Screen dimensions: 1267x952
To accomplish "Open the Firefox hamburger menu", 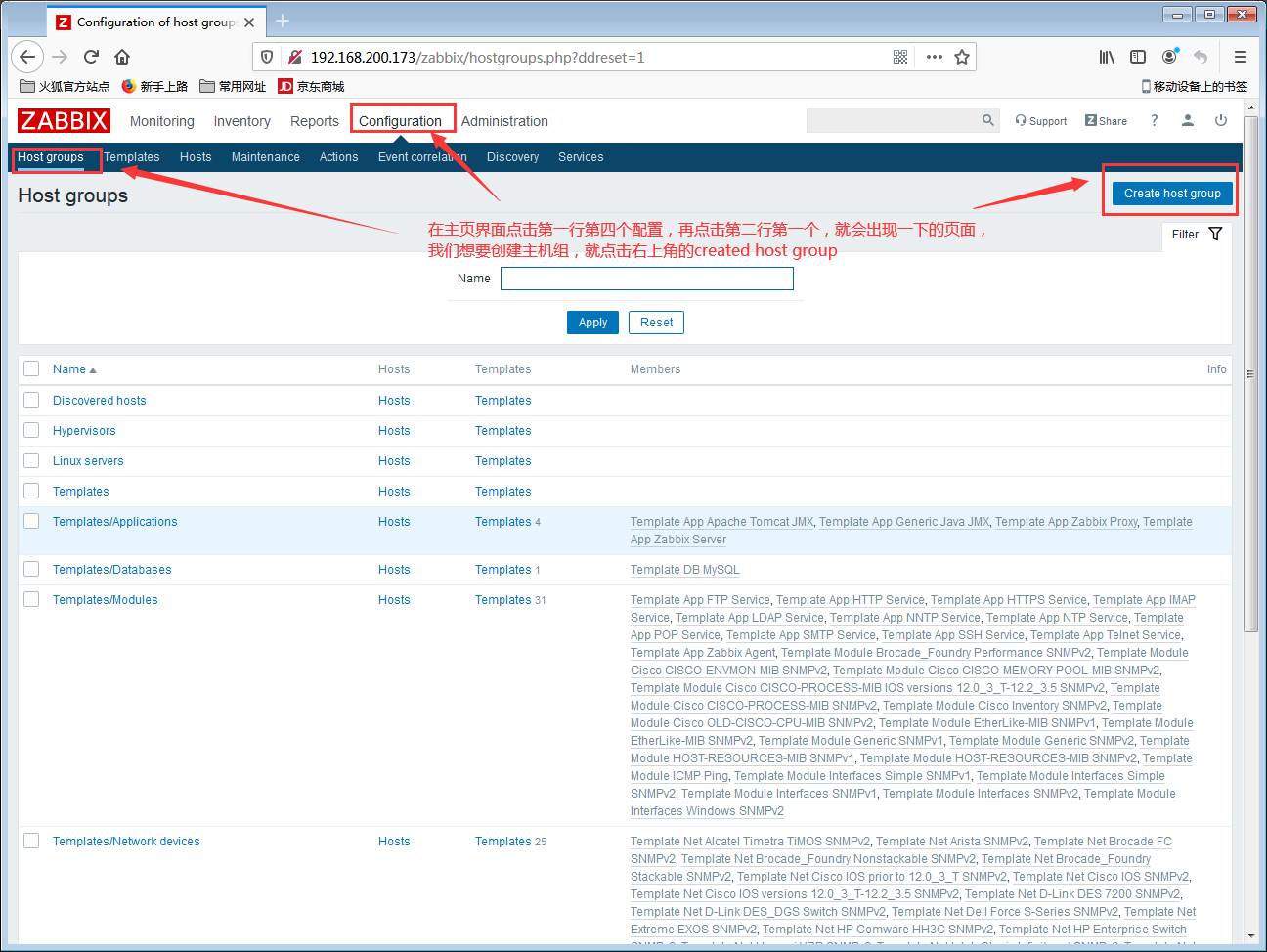I will pos(1241,57).
